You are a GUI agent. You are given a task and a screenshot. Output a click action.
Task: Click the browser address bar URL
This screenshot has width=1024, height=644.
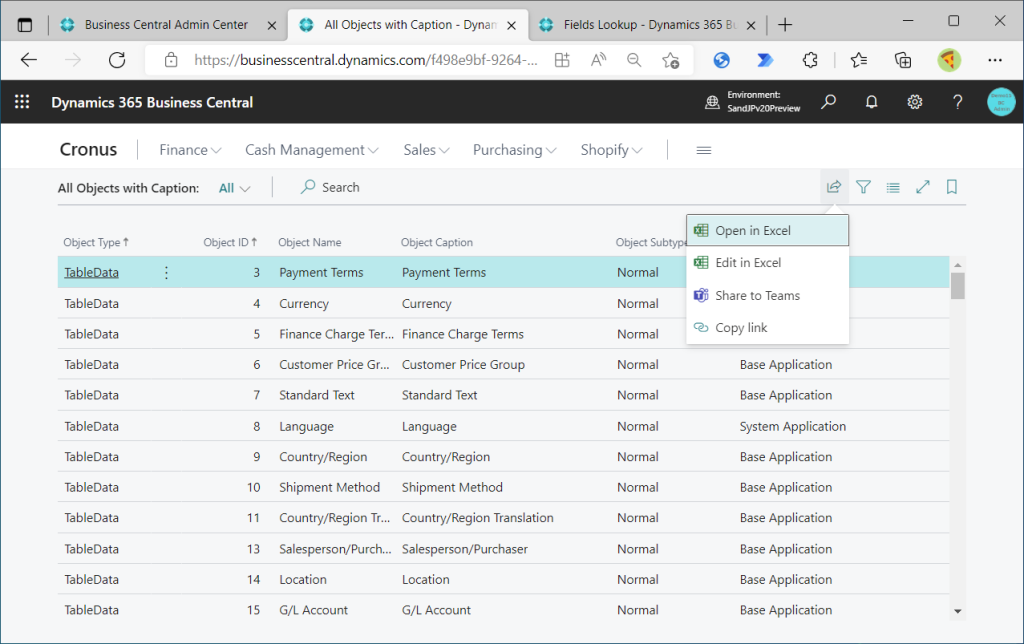click(x=366, y=60)
